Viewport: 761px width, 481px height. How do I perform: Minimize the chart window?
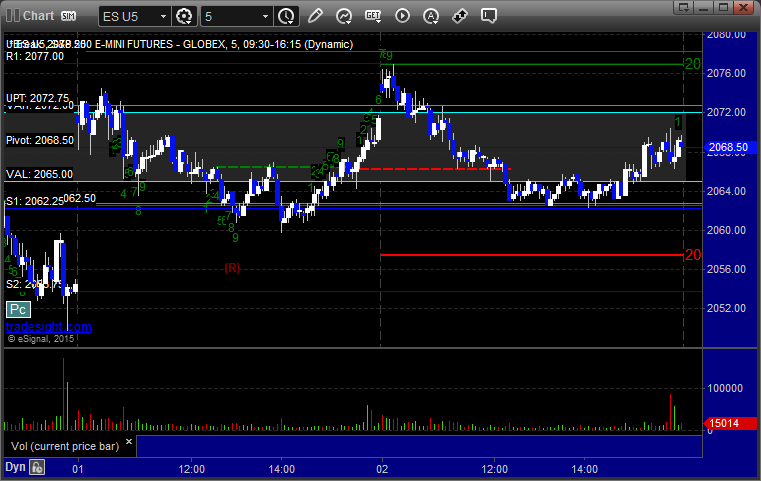pyautogui.click(x=704, y=7)
